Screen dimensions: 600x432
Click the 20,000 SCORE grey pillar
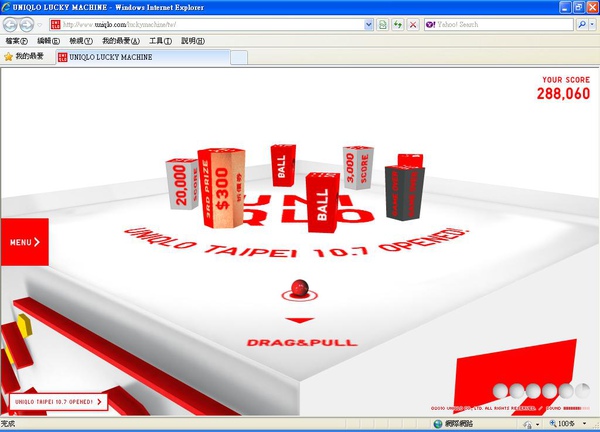pyautogui.click(x=183, y=184)
